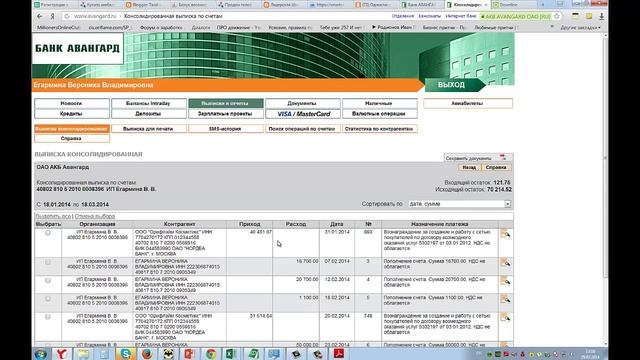Open Валютные операции section
This screenshot has height=360, width=640.
click(379, 113)
